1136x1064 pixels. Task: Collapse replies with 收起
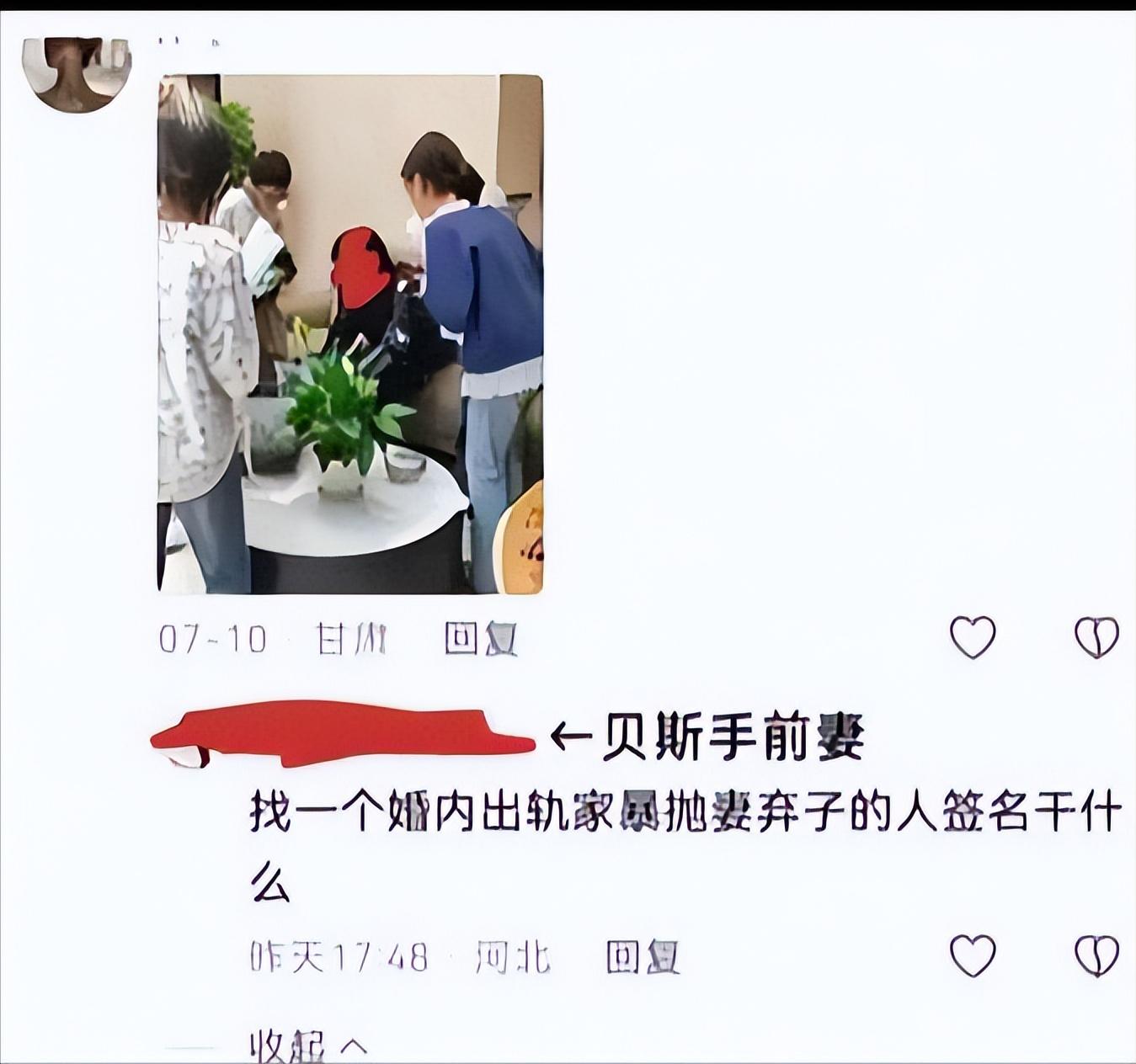click(287, 1047)
